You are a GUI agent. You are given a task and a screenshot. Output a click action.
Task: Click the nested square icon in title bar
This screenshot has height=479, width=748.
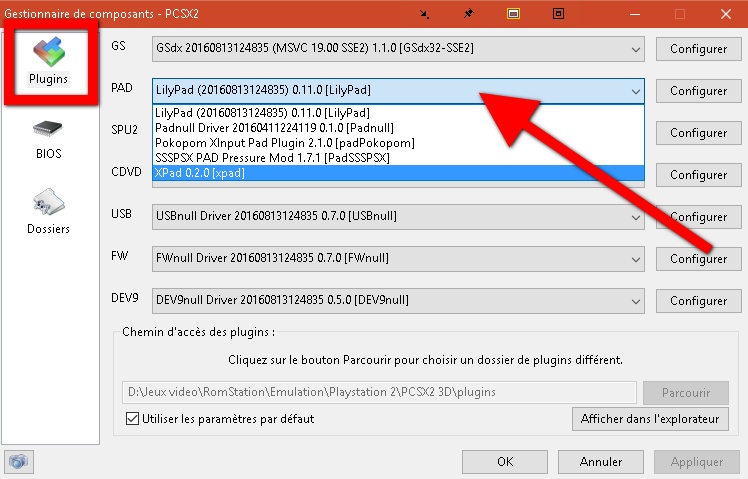pyautogui.click(x=558, y=14)
